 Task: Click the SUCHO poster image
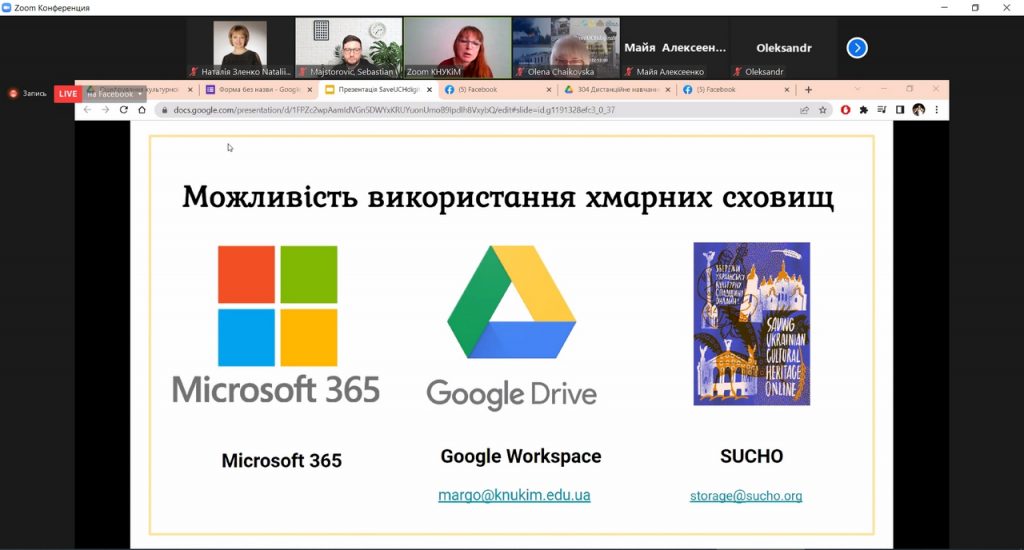[752, 324]
